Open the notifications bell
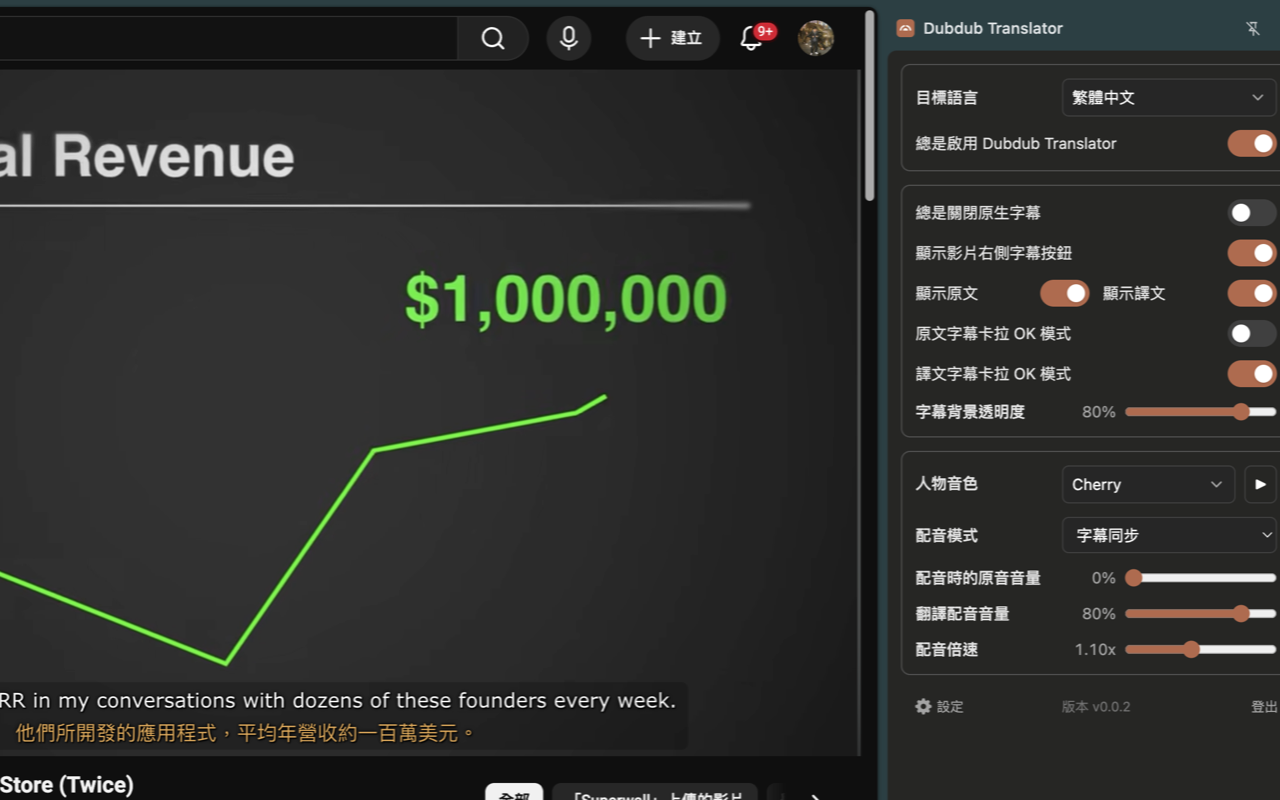 [x=752, y=38]
